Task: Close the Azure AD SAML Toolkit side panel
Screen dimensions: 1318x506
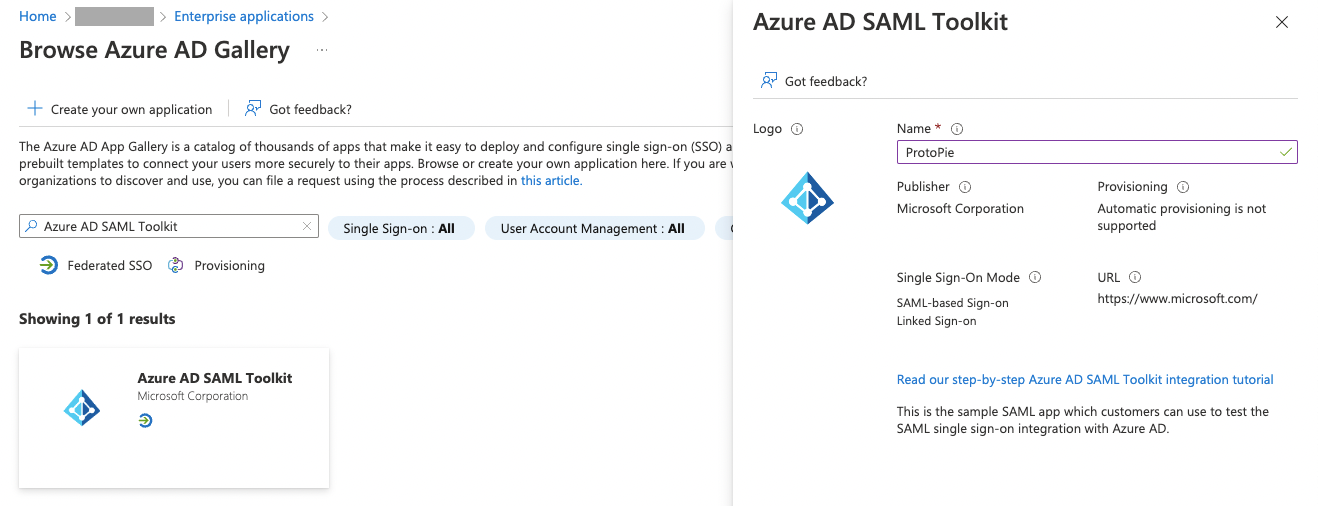Action: tap(1282, 22)
